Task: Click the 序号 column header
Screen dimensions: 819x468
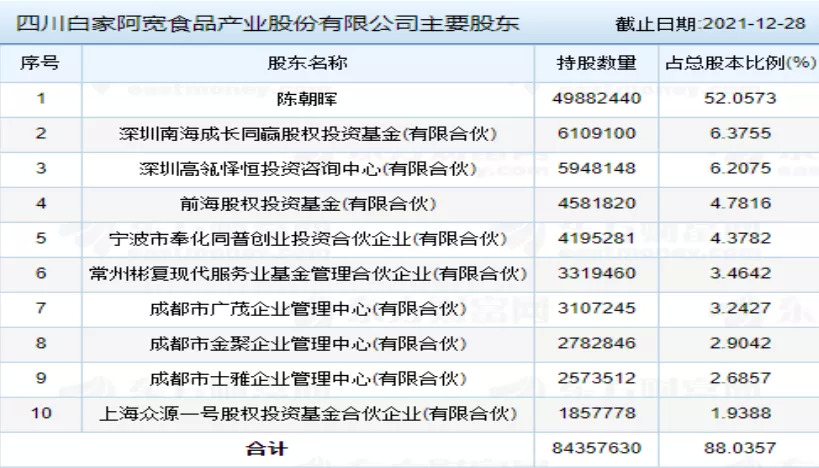Action: (x=40, y=63)
